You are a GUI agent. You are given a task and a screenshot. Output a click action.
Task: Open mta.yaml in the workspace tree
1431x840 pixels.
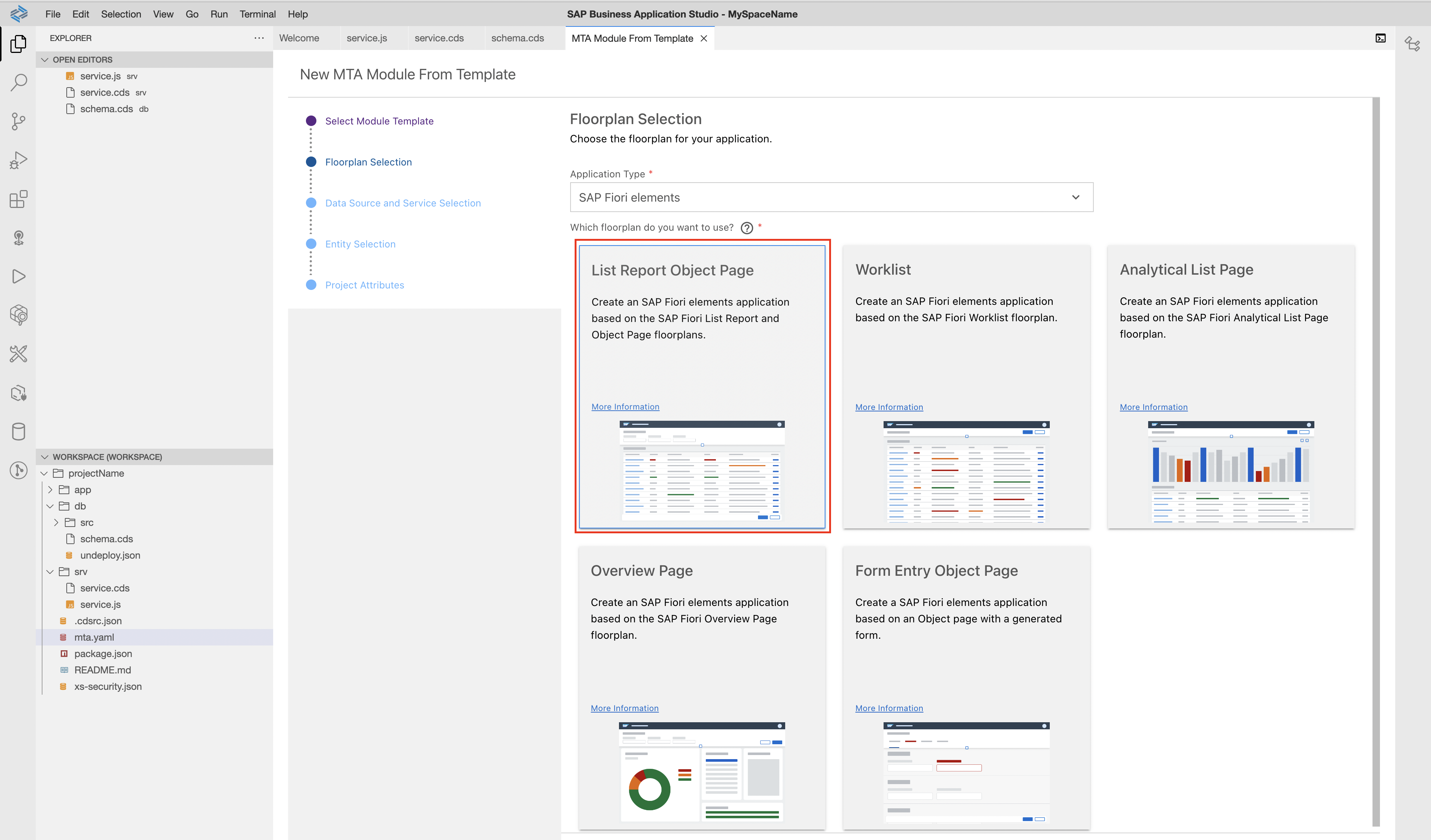pyautogui.click(x=154, y=637)
